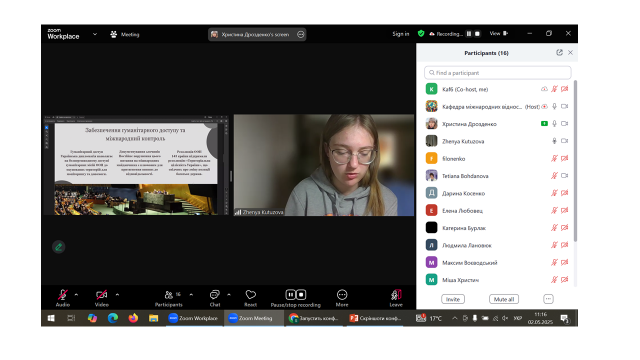Image resolution: width=640 pixels, height=360 pixels.
Task: Click the Mute all button
Action: tap(504, 299)
